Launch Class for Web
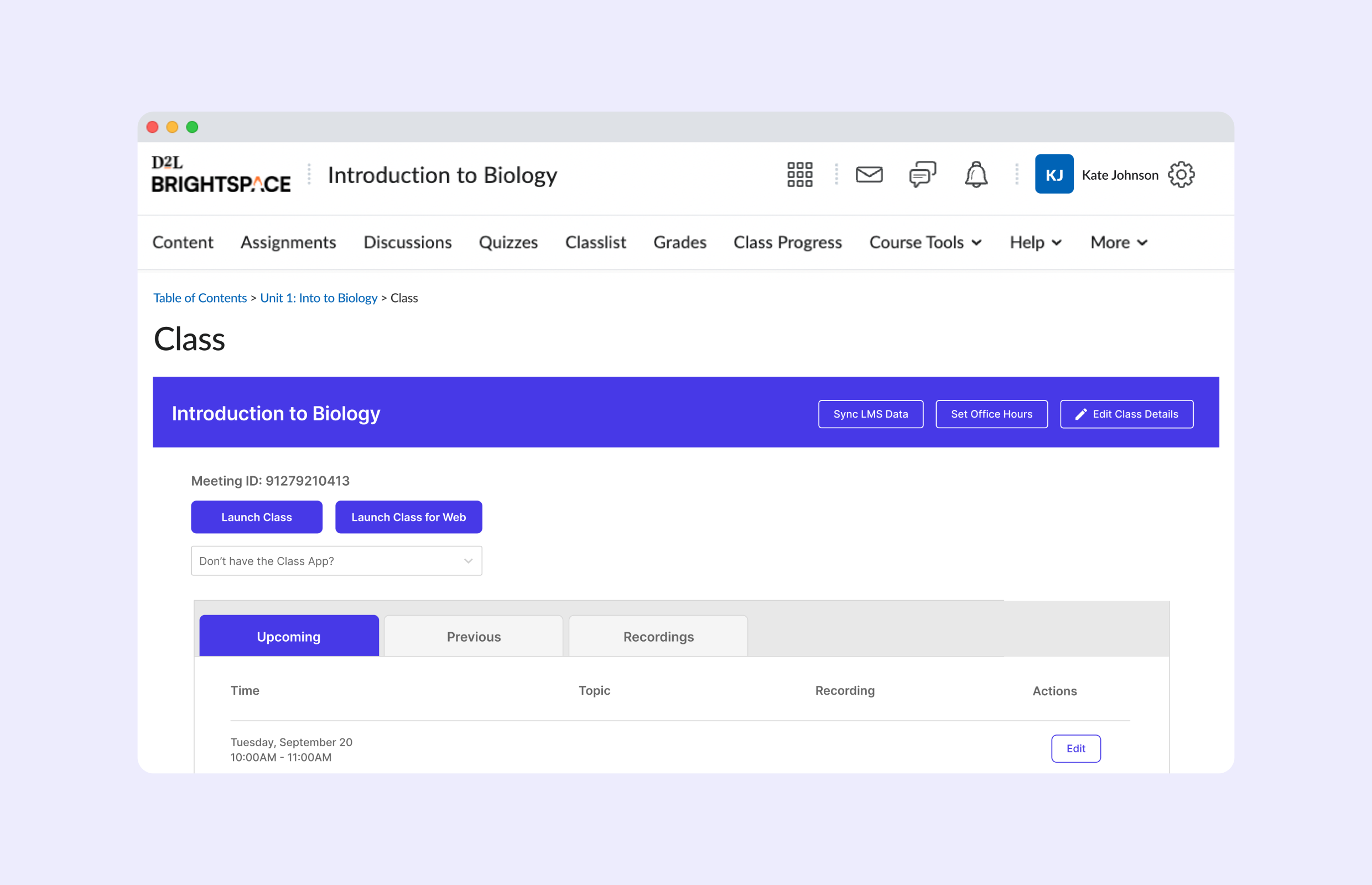Screen dimensions: 1372x885 click(x=408, y=517)
